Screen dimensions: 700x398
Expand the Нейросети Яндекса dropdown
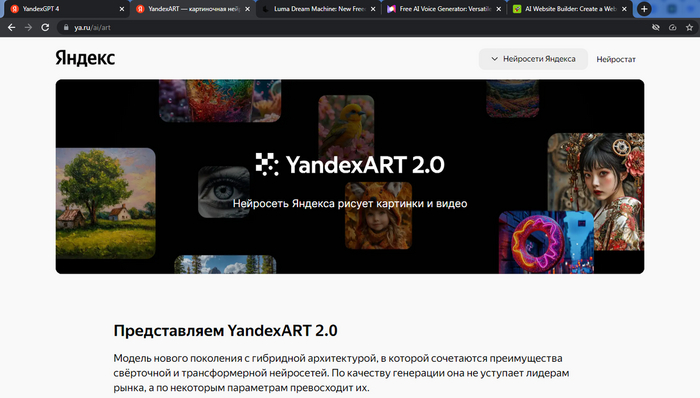pyautogui.click(x=533, y=59)
